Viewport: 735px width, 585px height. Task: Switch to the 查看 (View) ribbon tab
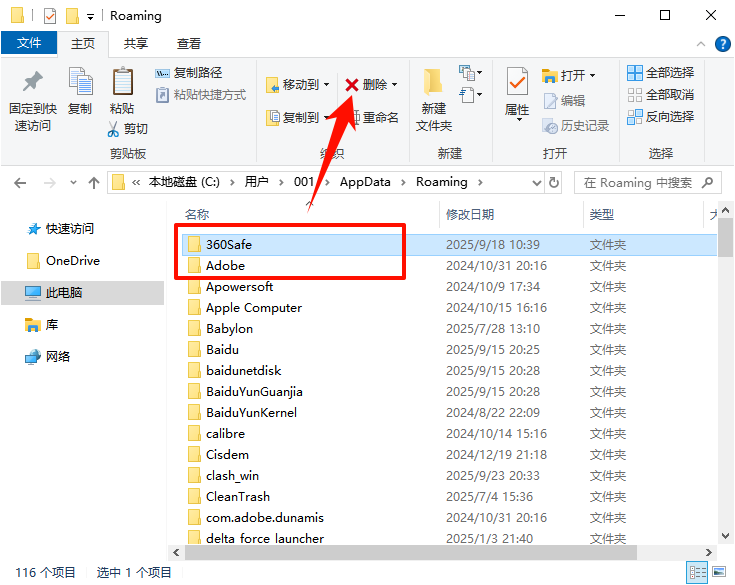coord(188,44)
